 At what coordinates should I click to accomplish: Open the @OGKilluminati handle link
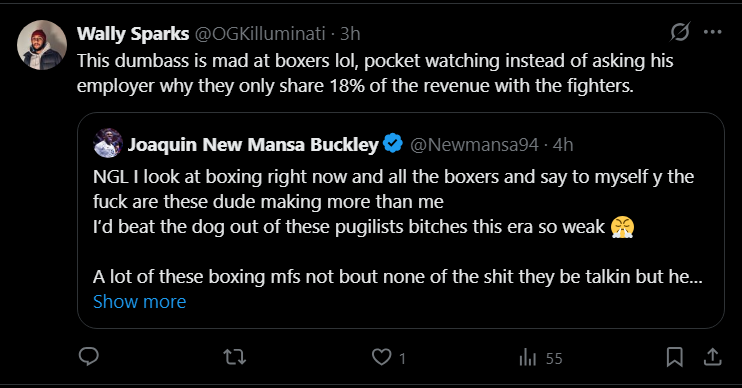tap(260, 34)
